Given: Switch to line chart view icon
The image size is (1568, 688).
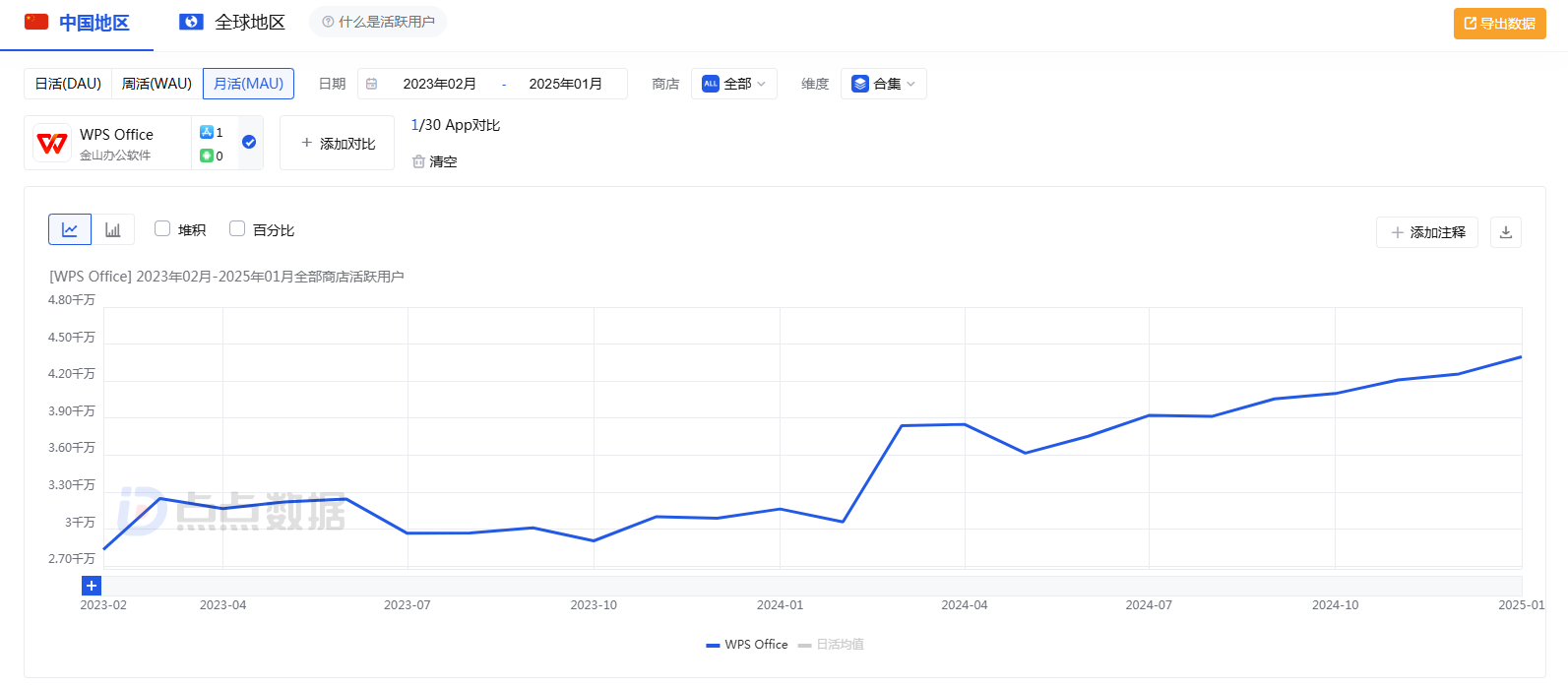Looking at the screenshot, I should 70,229.
